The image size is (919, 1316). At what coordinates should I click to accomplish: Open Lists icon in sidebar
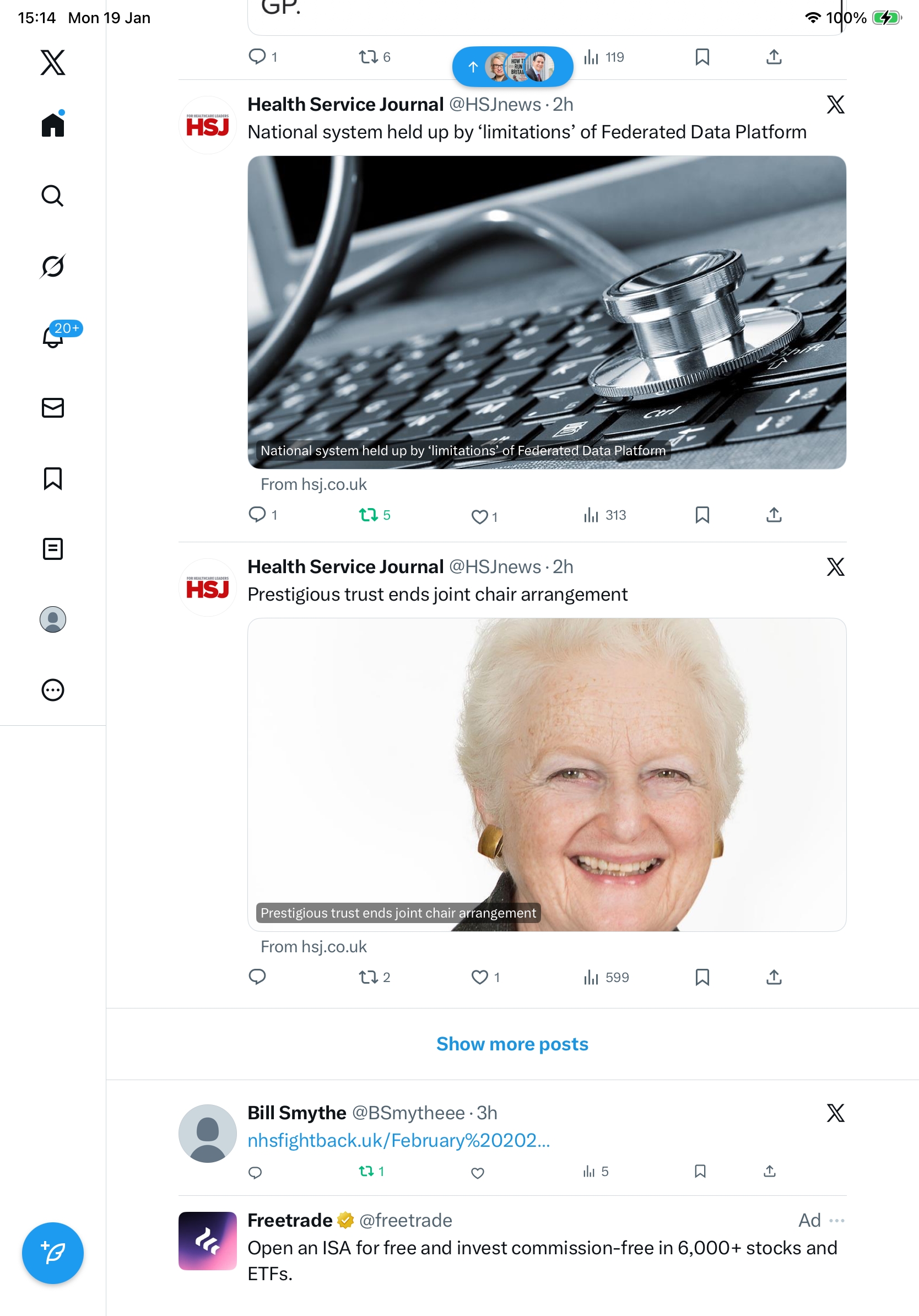53,548
